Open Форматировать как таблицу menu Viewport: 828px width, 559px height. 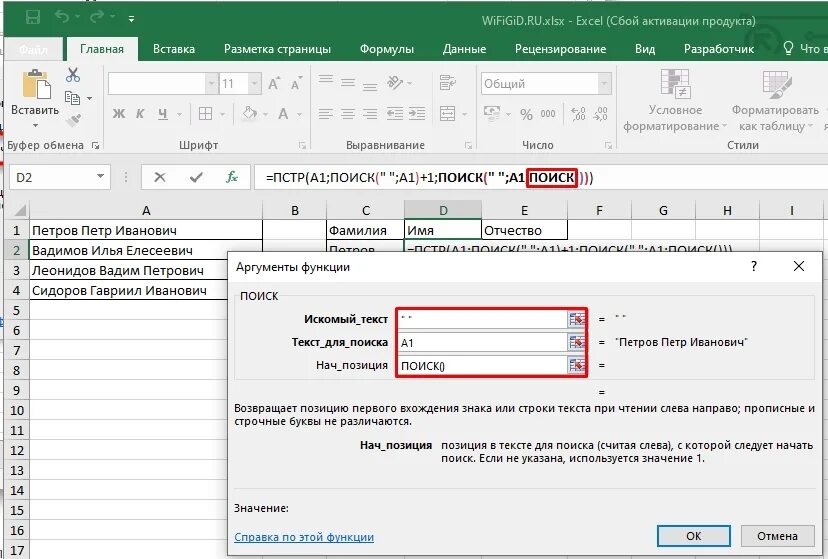click(x=774, y=100)
